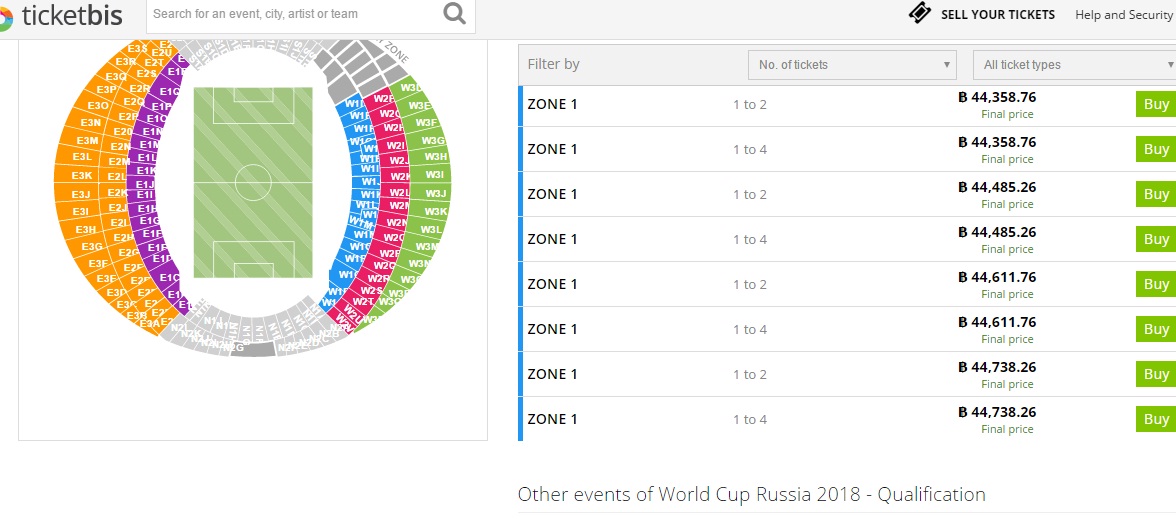This screenshot has width=1176, height=519.
Task: Click SELL YOUR TICKETS link
Action: [997, 15]
